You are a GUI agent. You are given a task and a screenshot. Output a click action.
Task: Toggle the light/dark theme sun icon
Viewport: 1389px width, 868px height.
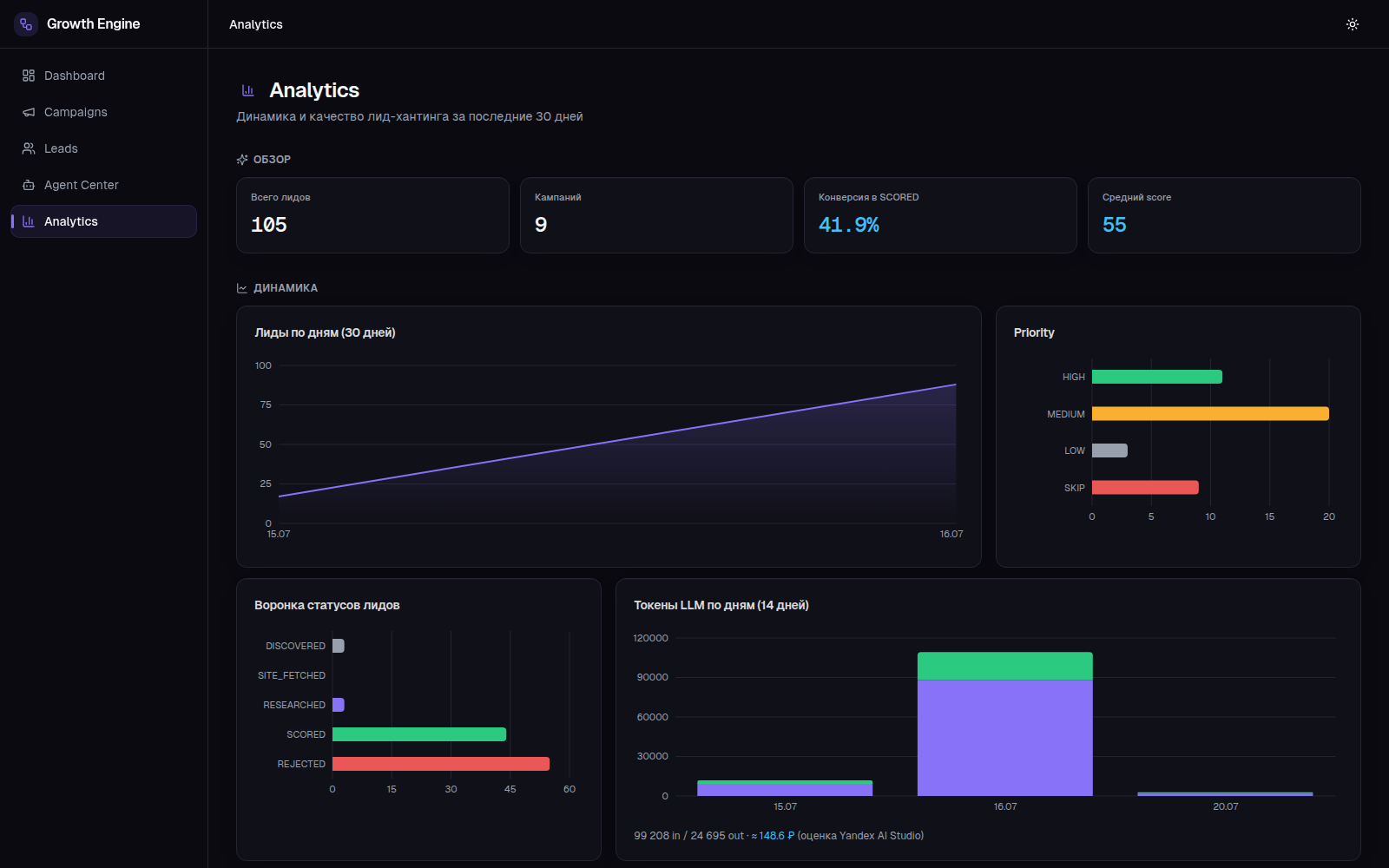[x=1353, y=24]
